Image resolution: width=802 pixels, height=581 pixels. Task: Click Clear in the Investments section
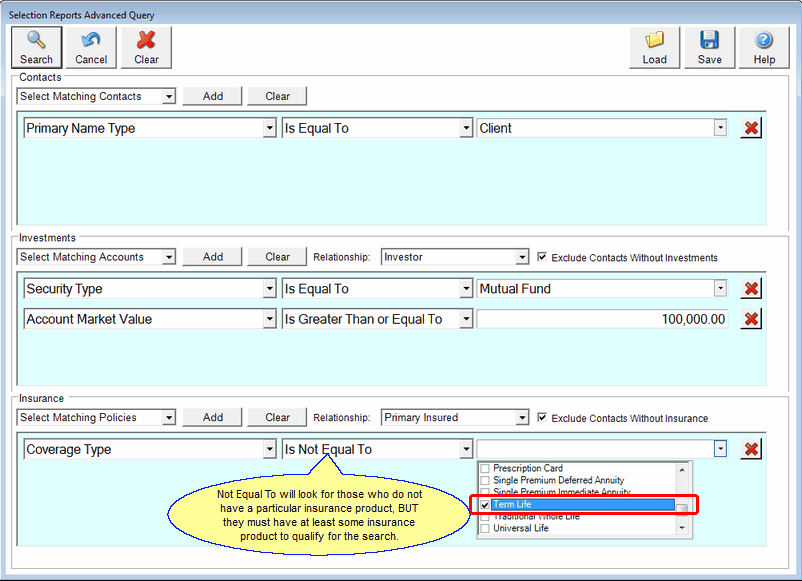276,257
